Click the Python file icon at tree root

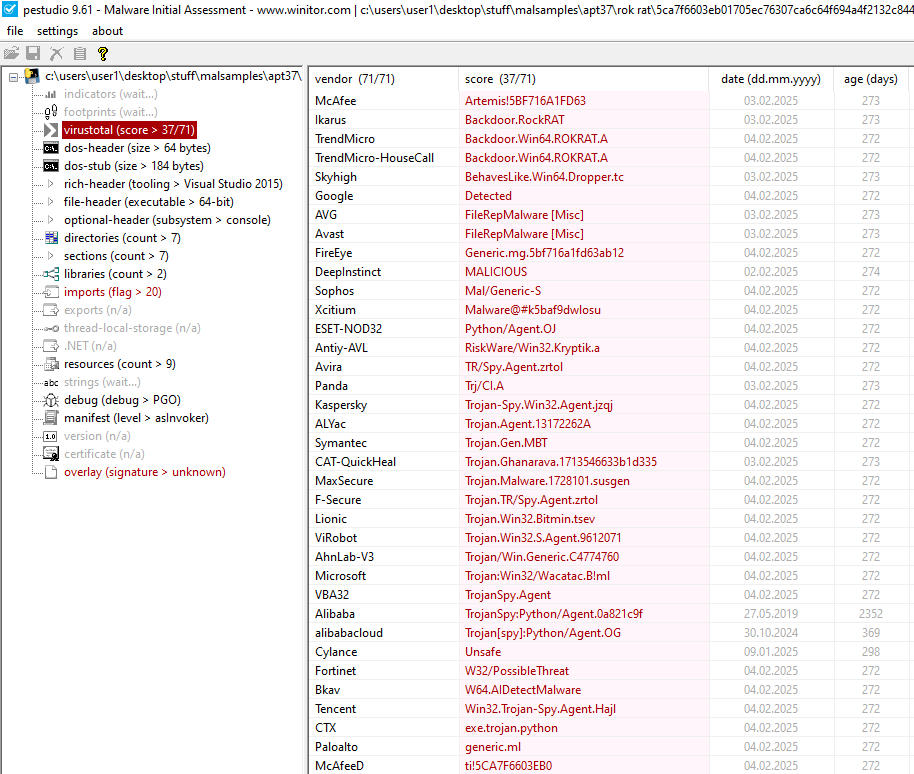(33, 76)
